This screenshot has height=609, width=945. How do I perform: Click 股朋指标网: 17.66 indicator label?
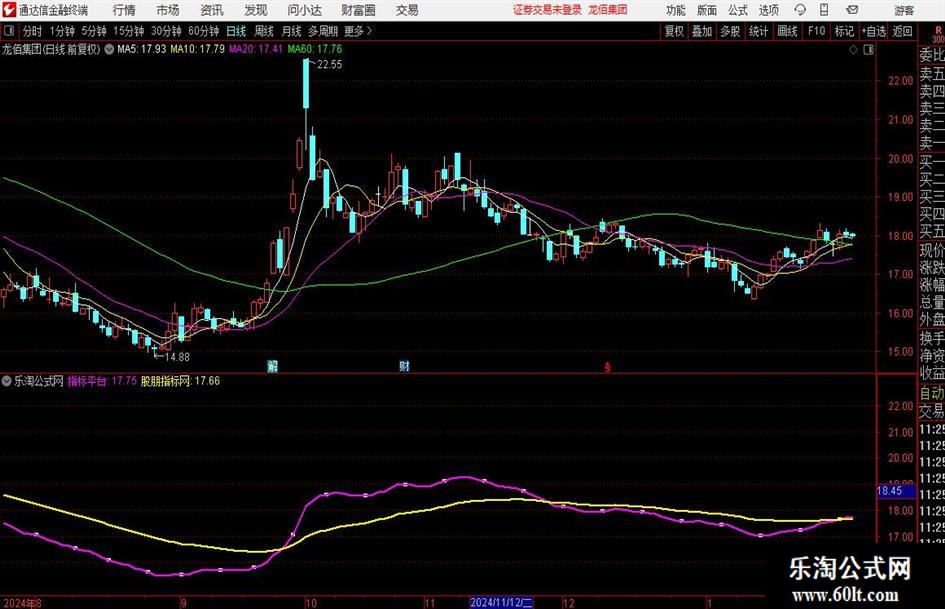point(180,381)
